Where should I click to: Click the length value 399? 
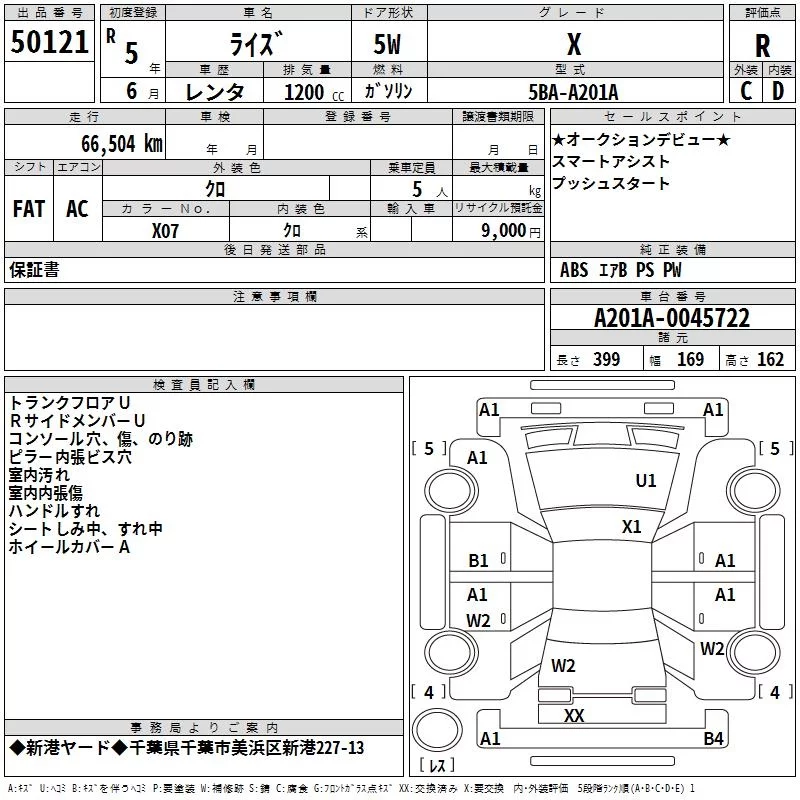[607, 360]
